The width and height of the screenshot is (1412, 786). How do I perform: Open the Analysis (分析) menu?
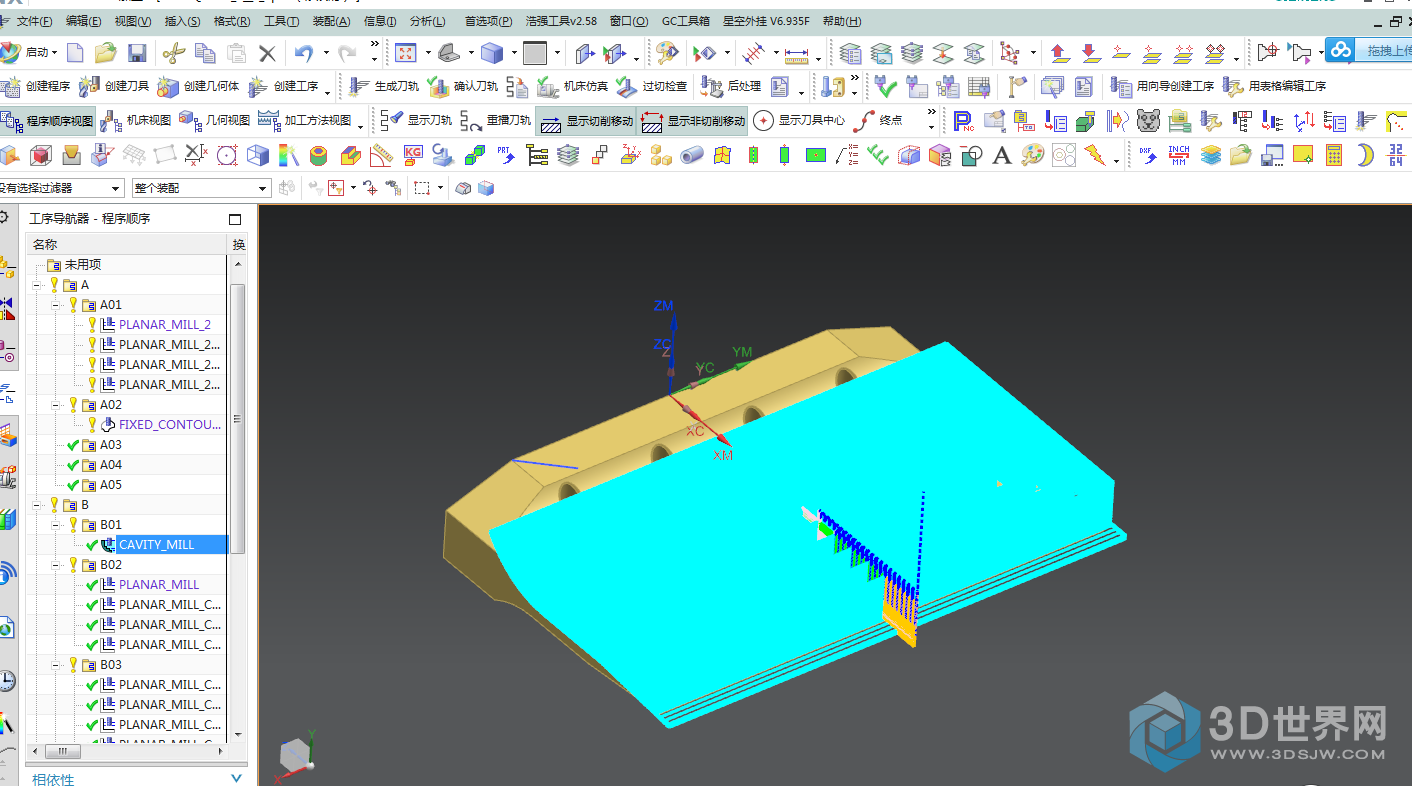coord(427,21)
